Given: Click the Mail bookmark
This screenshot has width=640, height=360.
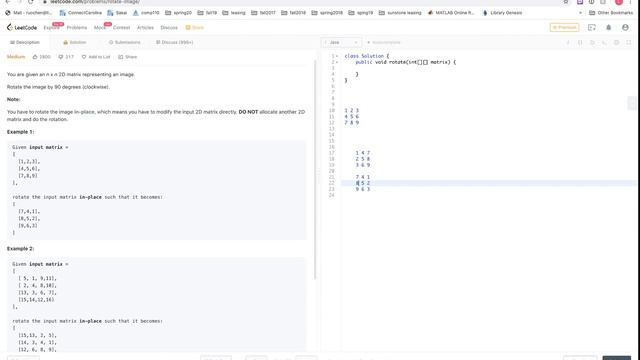Looking at the screenshot, I should point(29,13).
